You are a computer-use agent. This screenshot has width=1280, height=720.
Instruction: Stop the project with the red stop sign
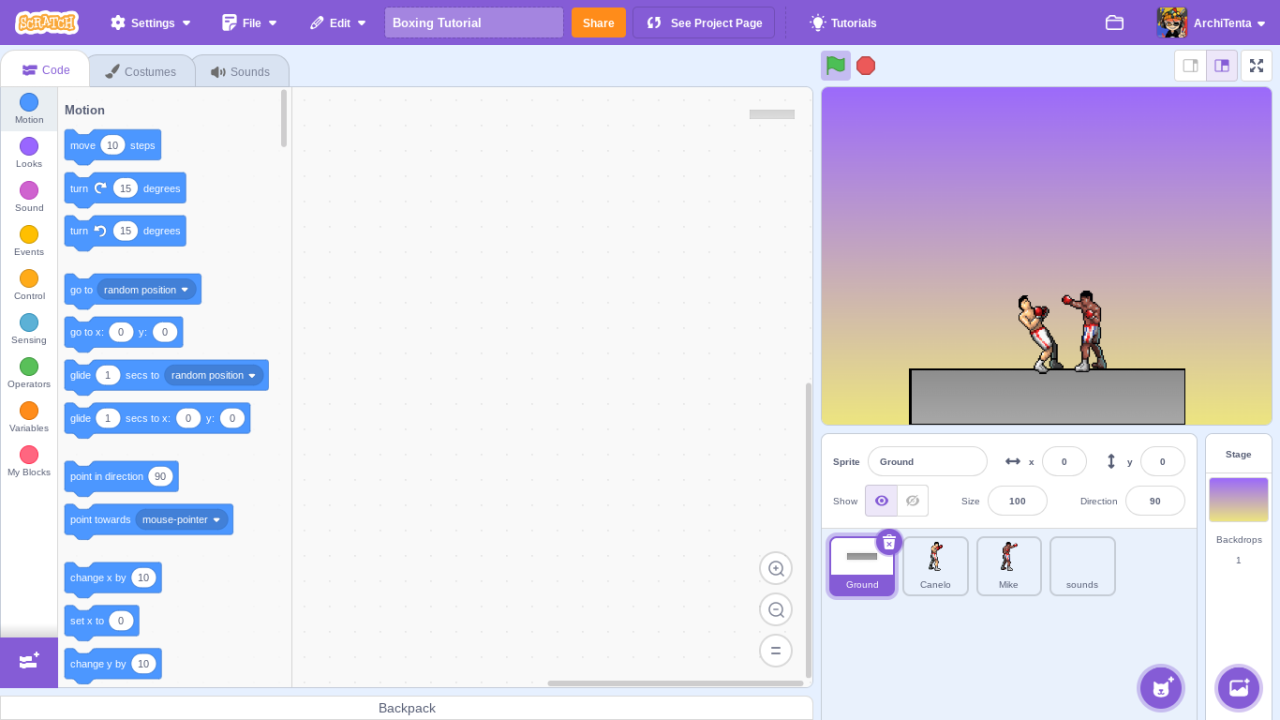click(866, 66)
